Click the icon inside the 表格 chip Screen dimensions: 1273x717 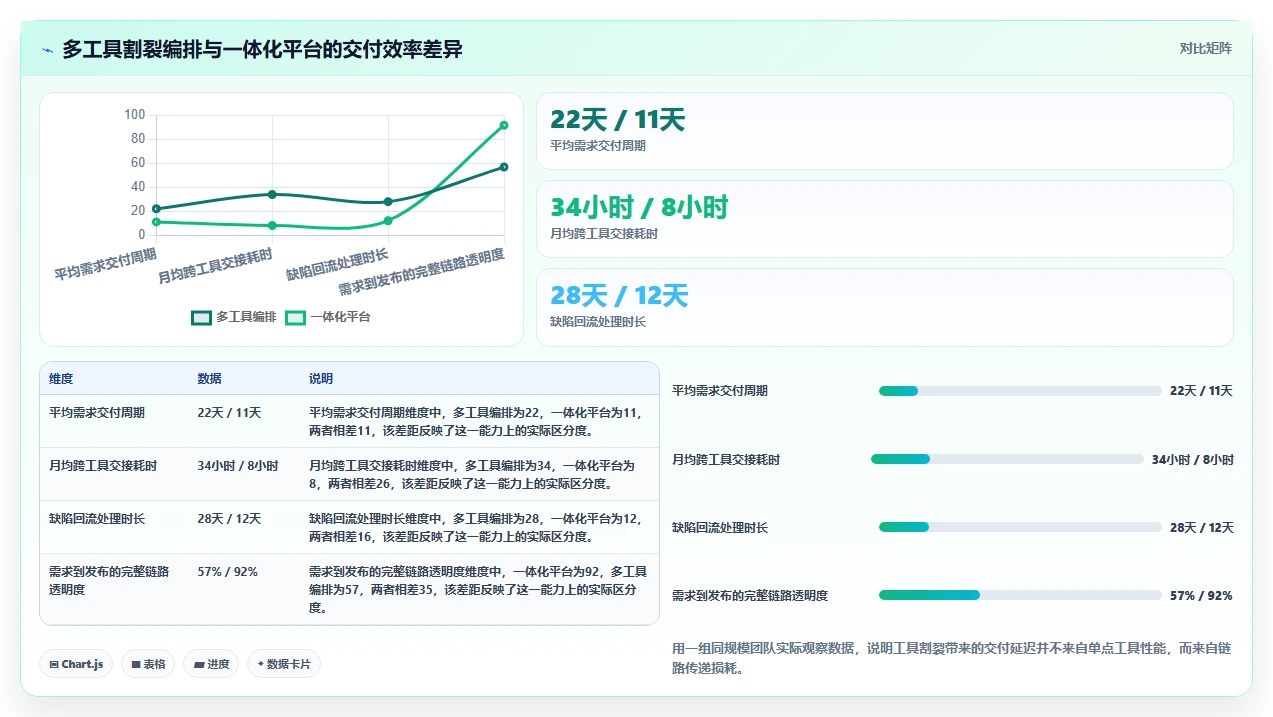click(x=135, y=664)
